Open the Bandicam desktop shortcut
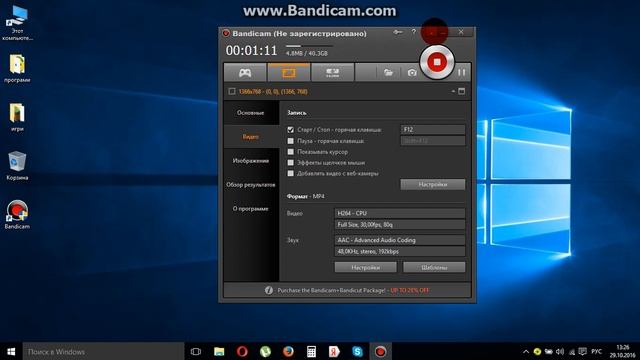 pyautogui.click(x=17, y=215)
